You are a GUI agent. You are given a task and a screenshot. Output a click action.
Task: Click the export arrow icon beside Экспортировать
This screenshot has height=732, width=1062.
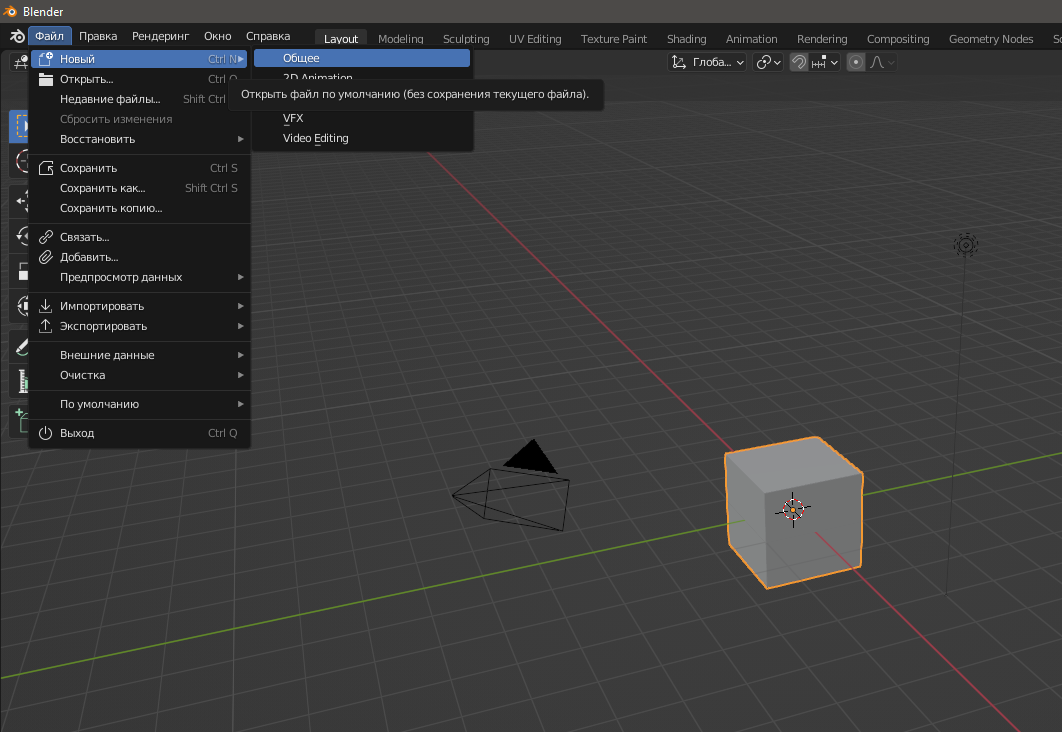tap(45, 326)
